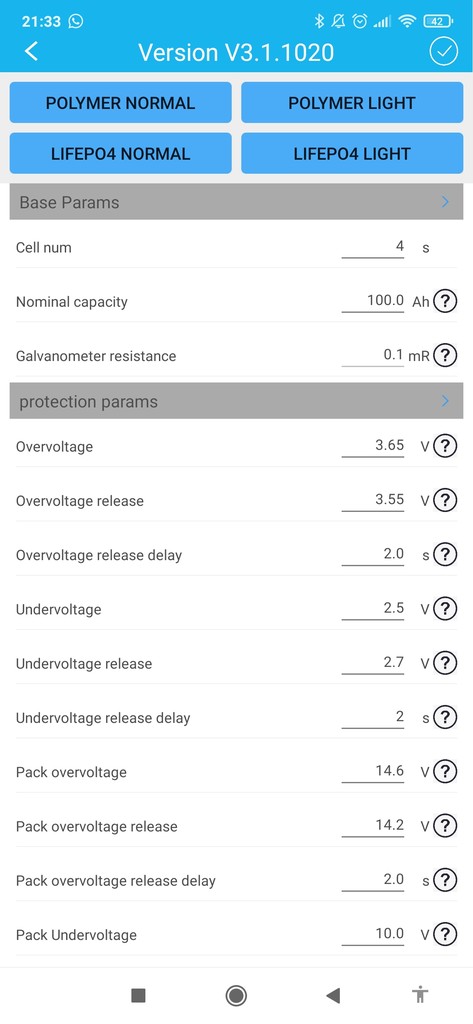Screen dimensions: 473x1024
Task: Collapse the protection params section
Action: [236, 401]
